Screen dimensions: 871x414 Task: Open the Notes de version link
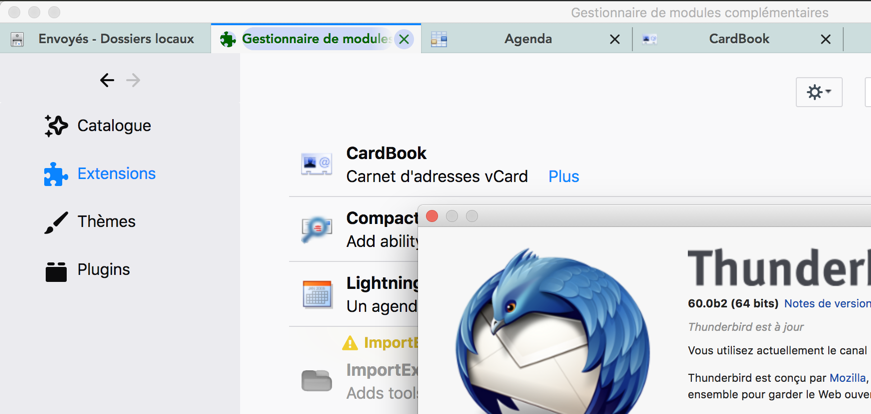pos(827,303)
